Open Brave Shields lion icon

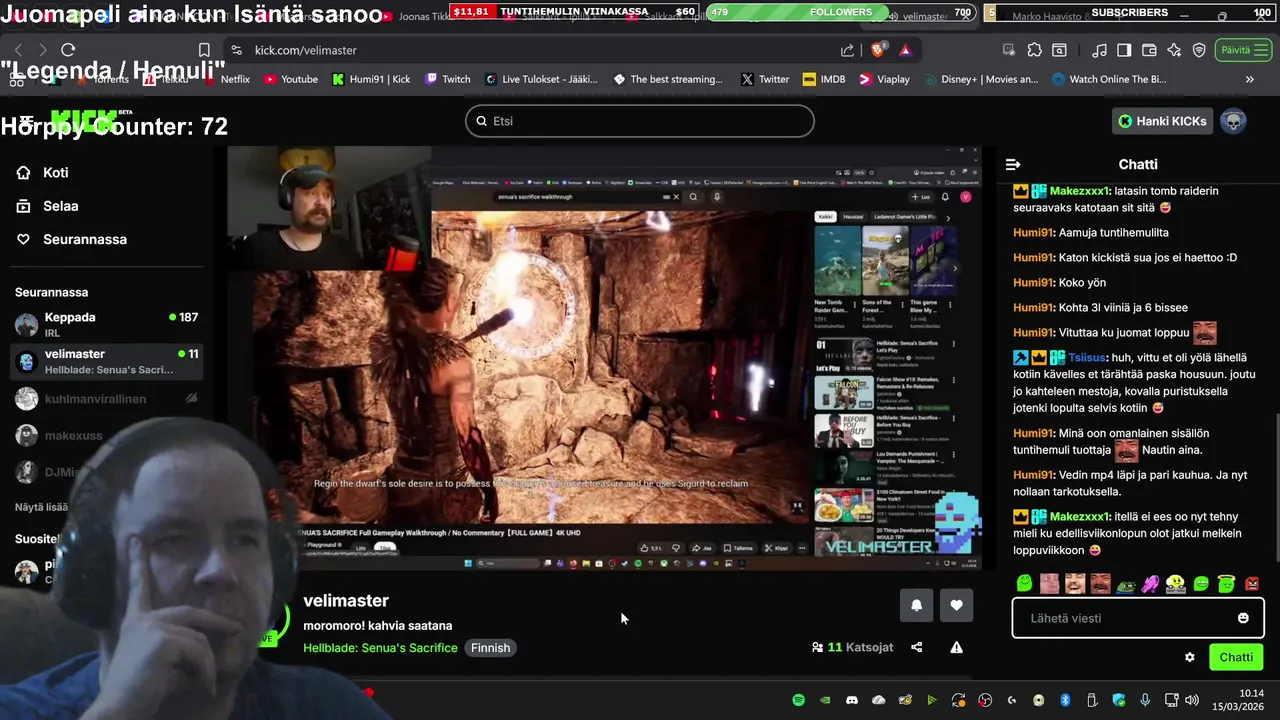click(x=877, y=50)
